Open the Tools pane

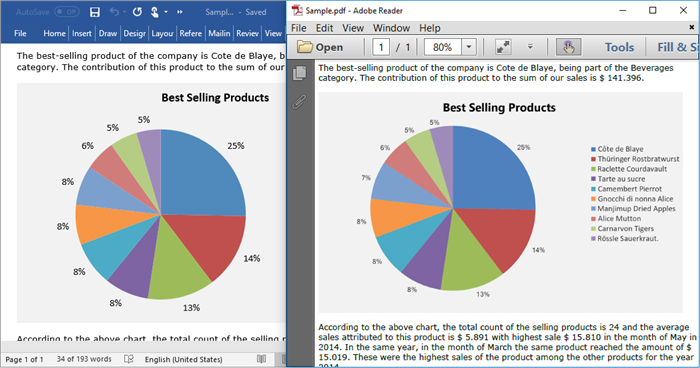coord(619,47)
